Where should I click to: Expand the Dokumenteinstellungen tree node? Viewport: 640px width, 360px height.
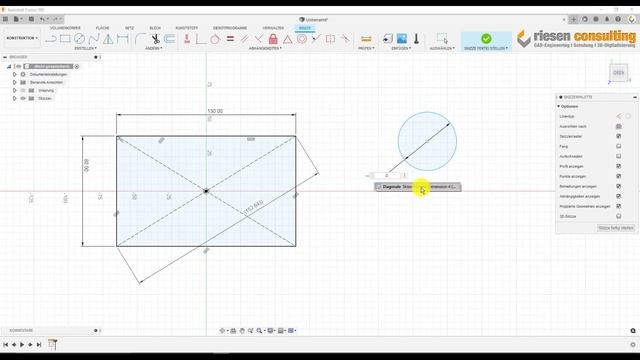click(x=15, y=74)
